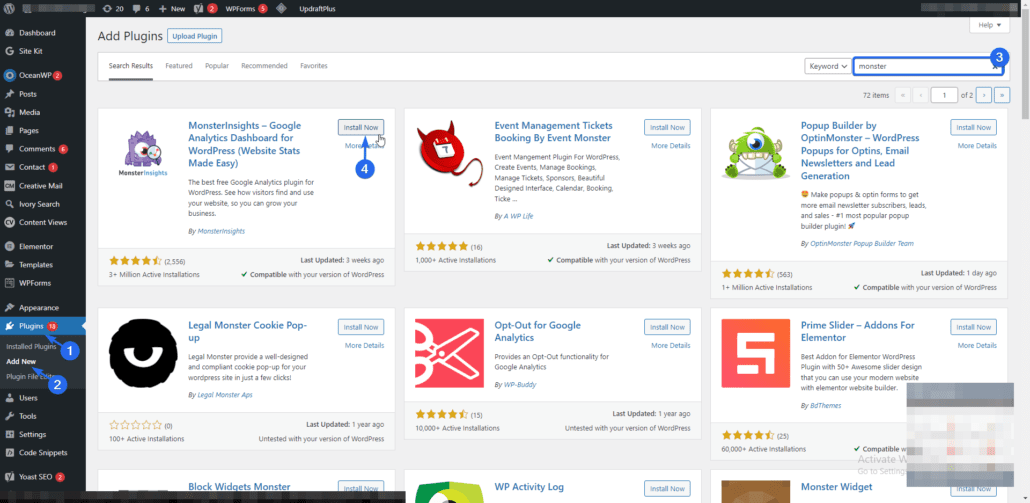View More Details for Event Monster plugin
This screenshot has width=1030, height=503.
[671, 146]
